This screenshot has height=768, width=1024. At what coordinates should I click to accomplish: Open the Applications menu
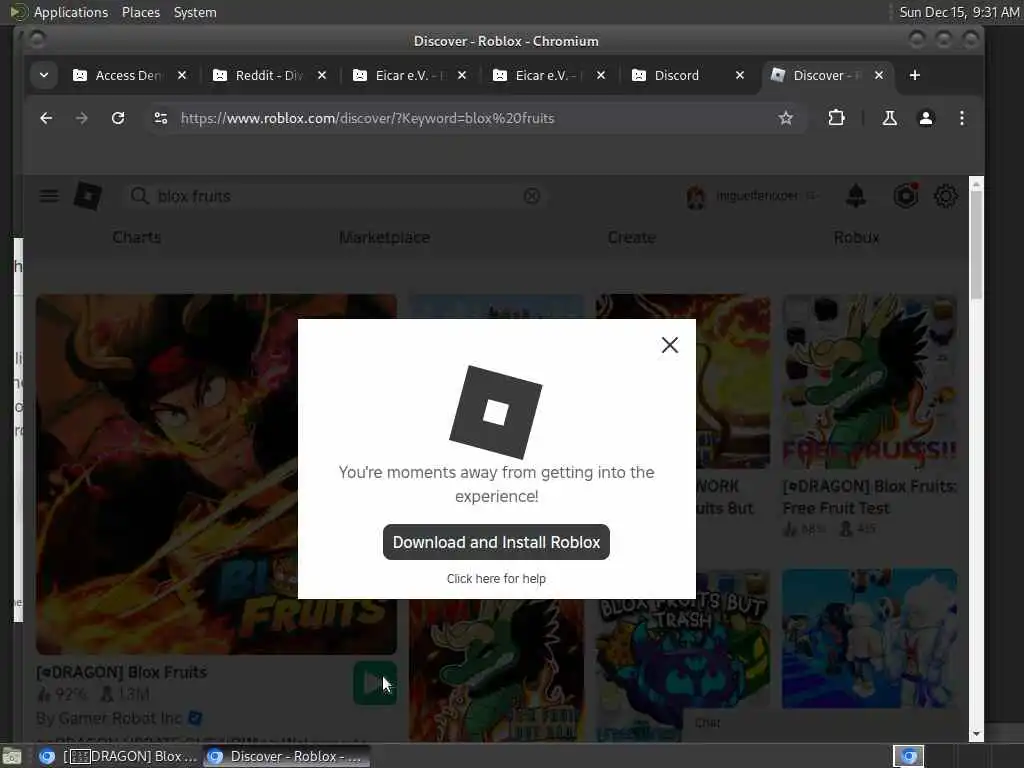[x=71, y=12]
